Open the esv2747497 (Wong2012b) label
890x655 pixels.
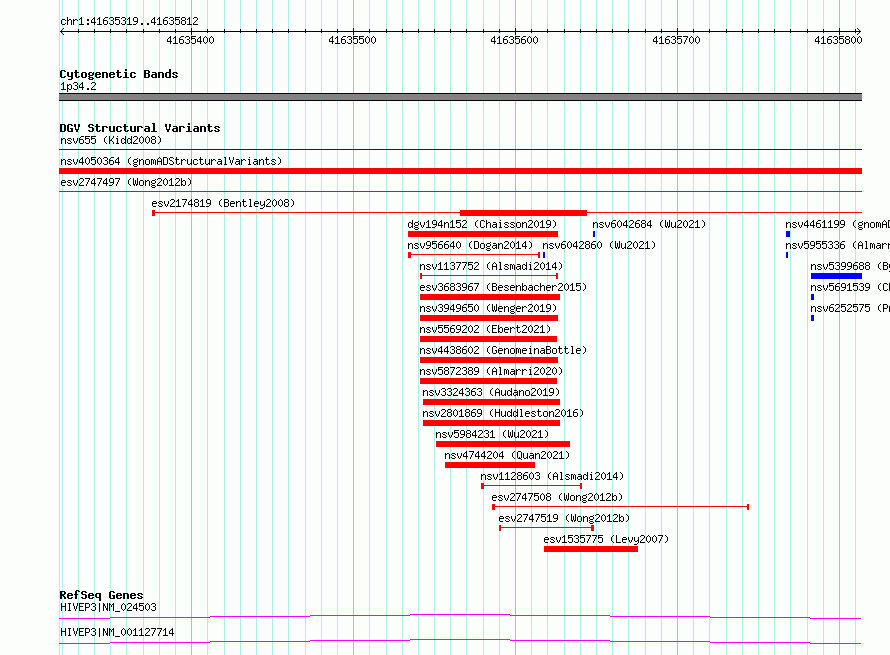(x=126, y=182)
